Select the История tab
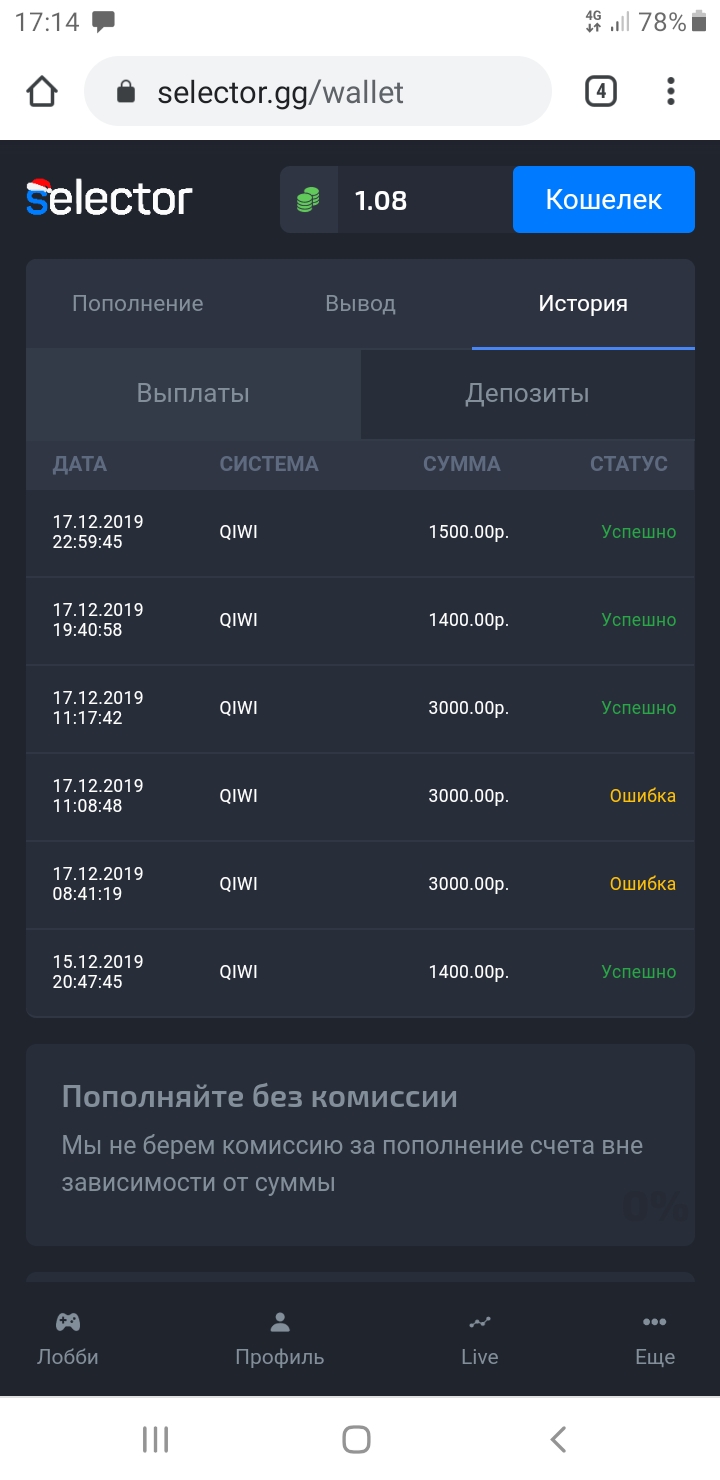The width and height of the screenshot is (720, 1480). [x=583, y=304]
